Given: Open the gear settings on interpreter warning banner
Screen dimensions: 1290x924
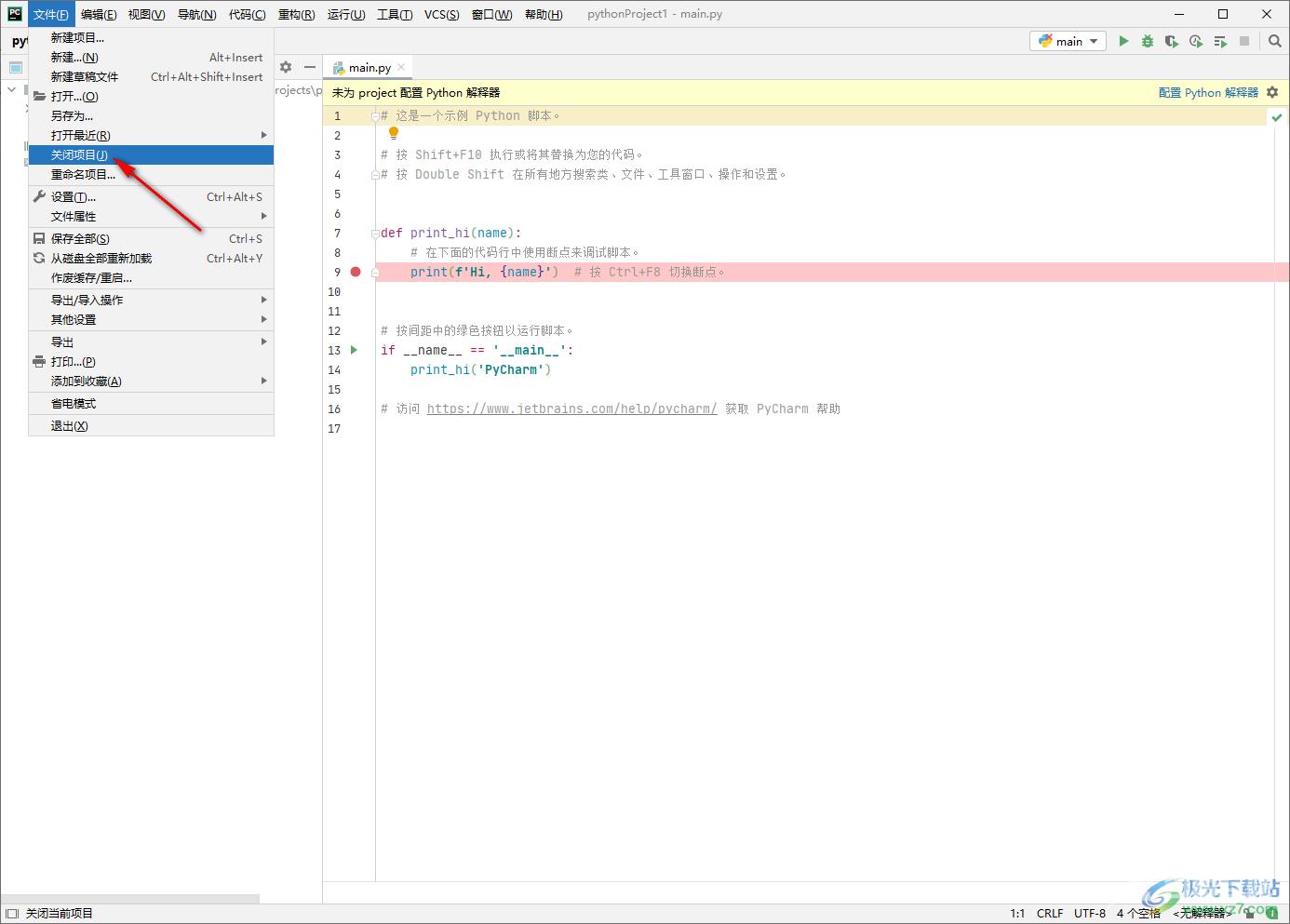Looking at the screenshot, I should [1272, 92].
